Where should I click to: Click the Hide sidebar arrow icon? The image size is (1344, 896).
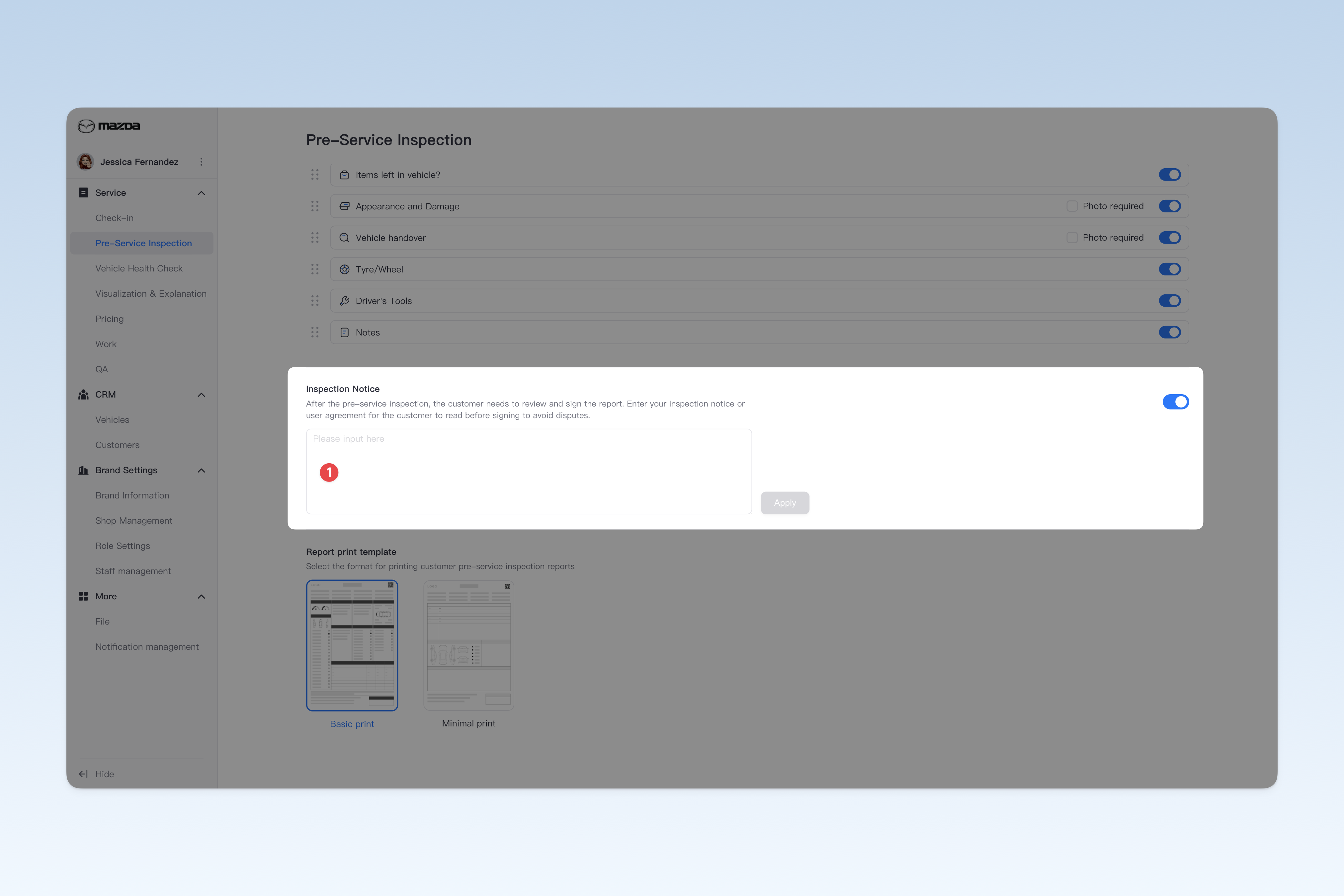coord(83,774)
